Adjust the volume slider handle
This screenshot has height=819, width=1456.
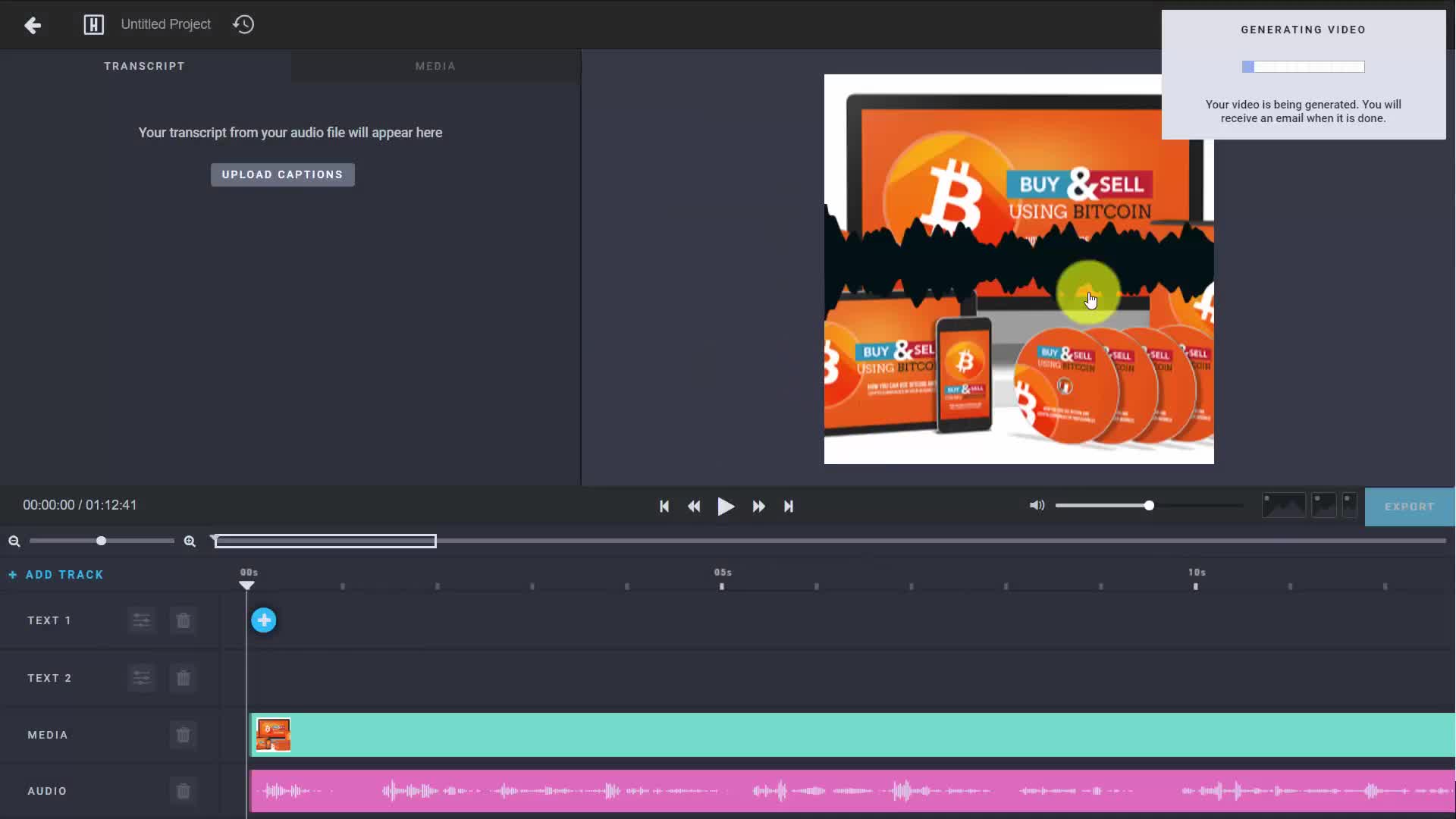pyautogui.click(x=1149, y=505)
